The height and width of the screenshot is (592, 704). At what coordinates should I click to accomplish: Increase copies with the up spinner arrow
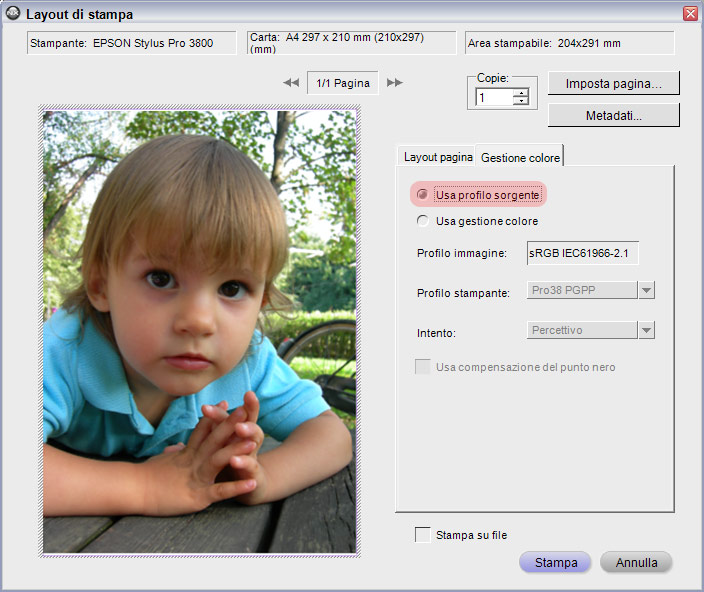pos(521,93)
